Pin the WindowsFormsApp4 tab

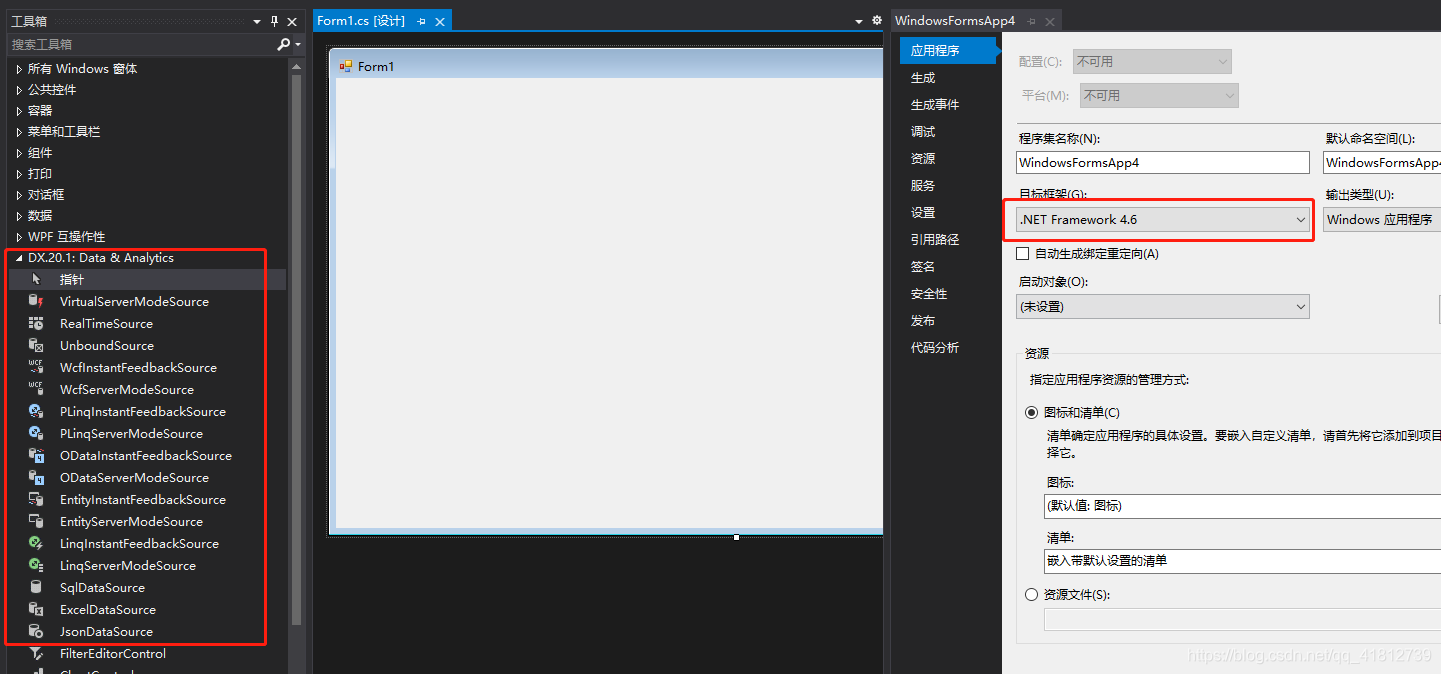1031,21
